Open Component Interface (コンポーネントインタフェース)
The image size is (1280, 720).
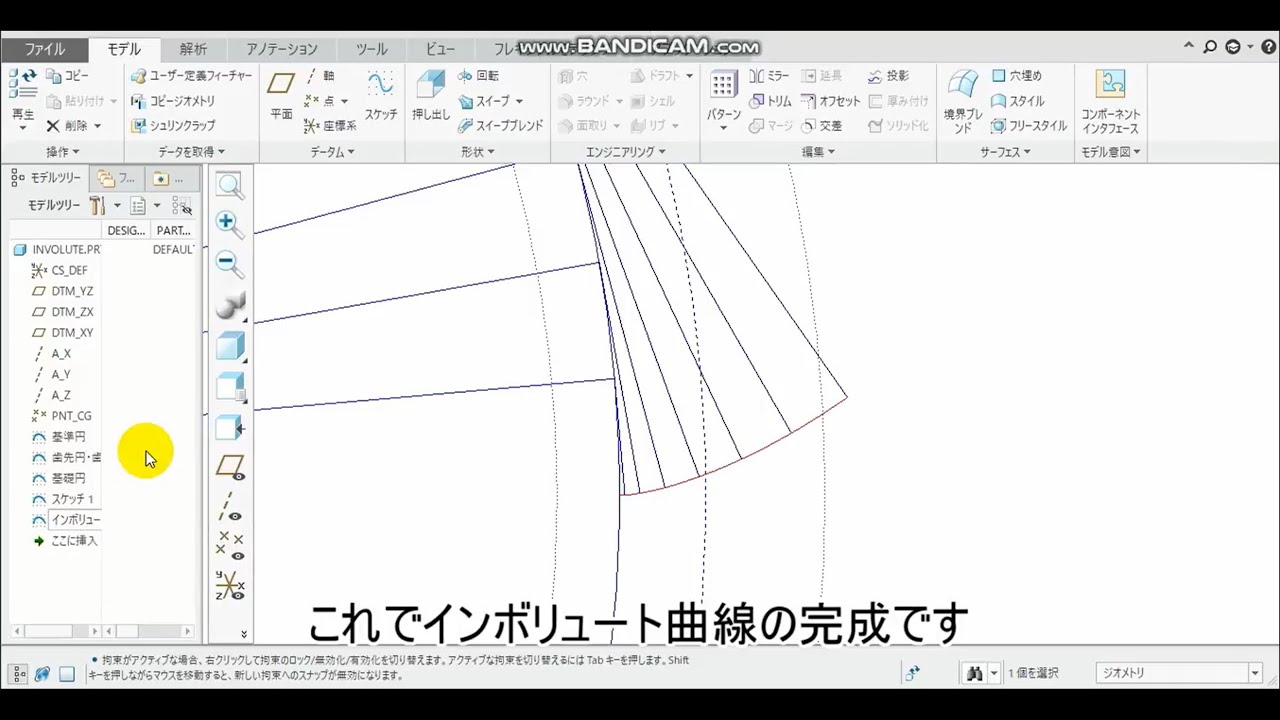pos(1110,100)
